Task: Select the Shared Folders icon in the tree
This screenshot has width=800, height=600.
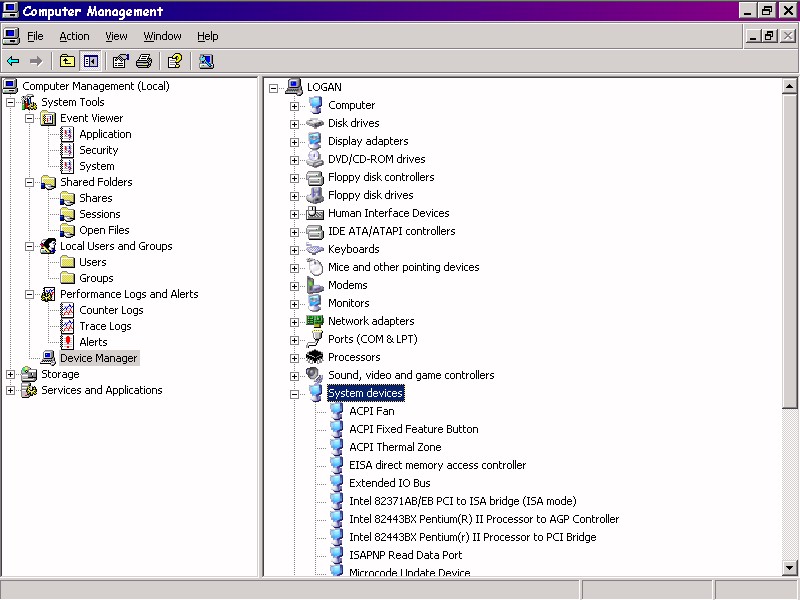Action: (48, 182)
